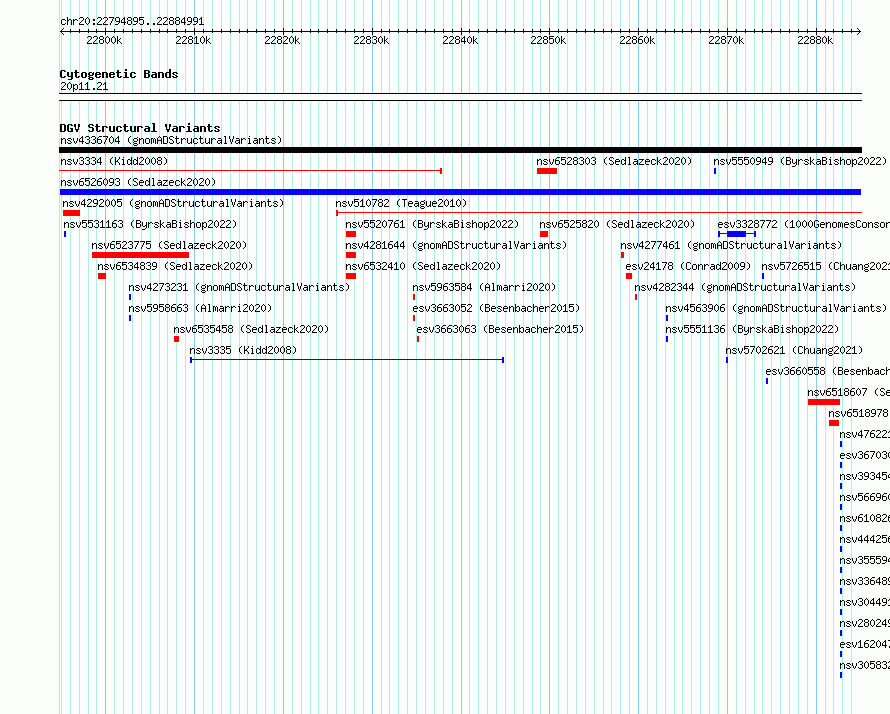Select the long red nsv6523775 bar
The height and width of the screenshot is (714, 890).
[x=140, y=255]
